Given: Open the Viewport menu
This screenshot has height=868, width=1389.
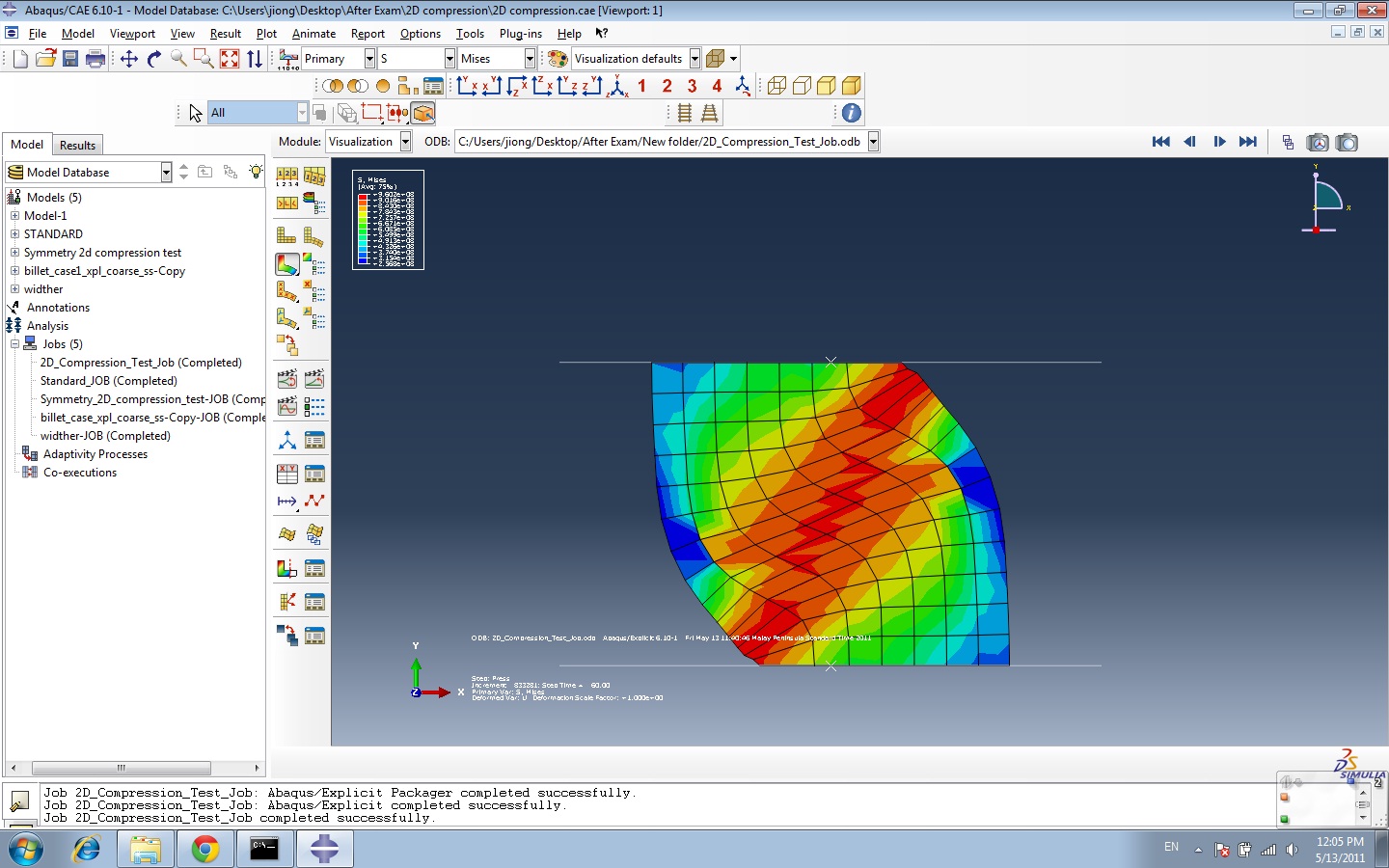Looking at the screenshot, I should 132,34.
